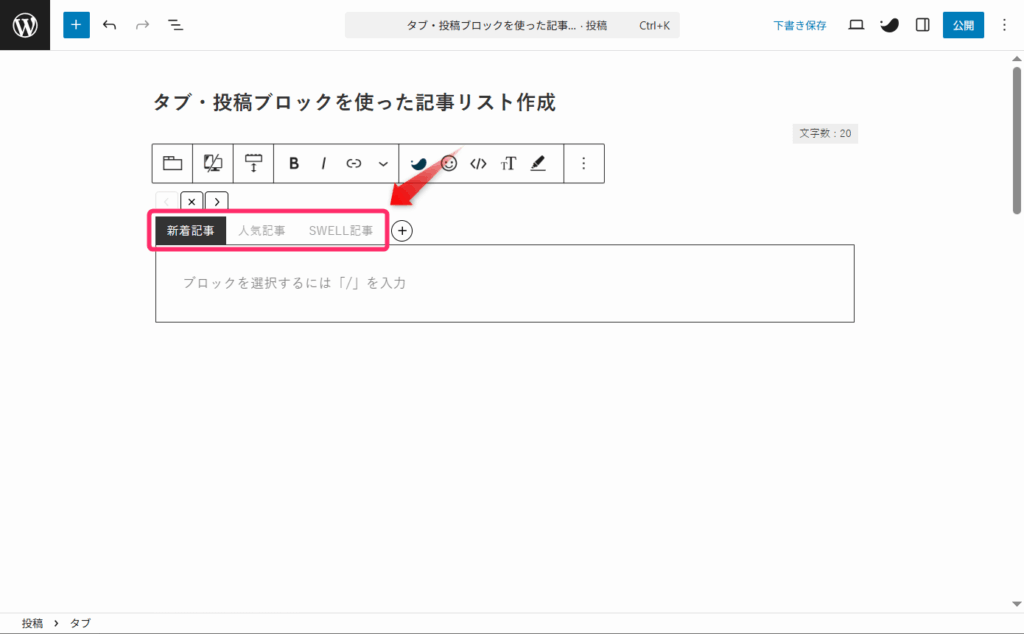Screen dimensions: 1024x634
Task: Expand more rich text options chevron
Action: tap(383, 163)
